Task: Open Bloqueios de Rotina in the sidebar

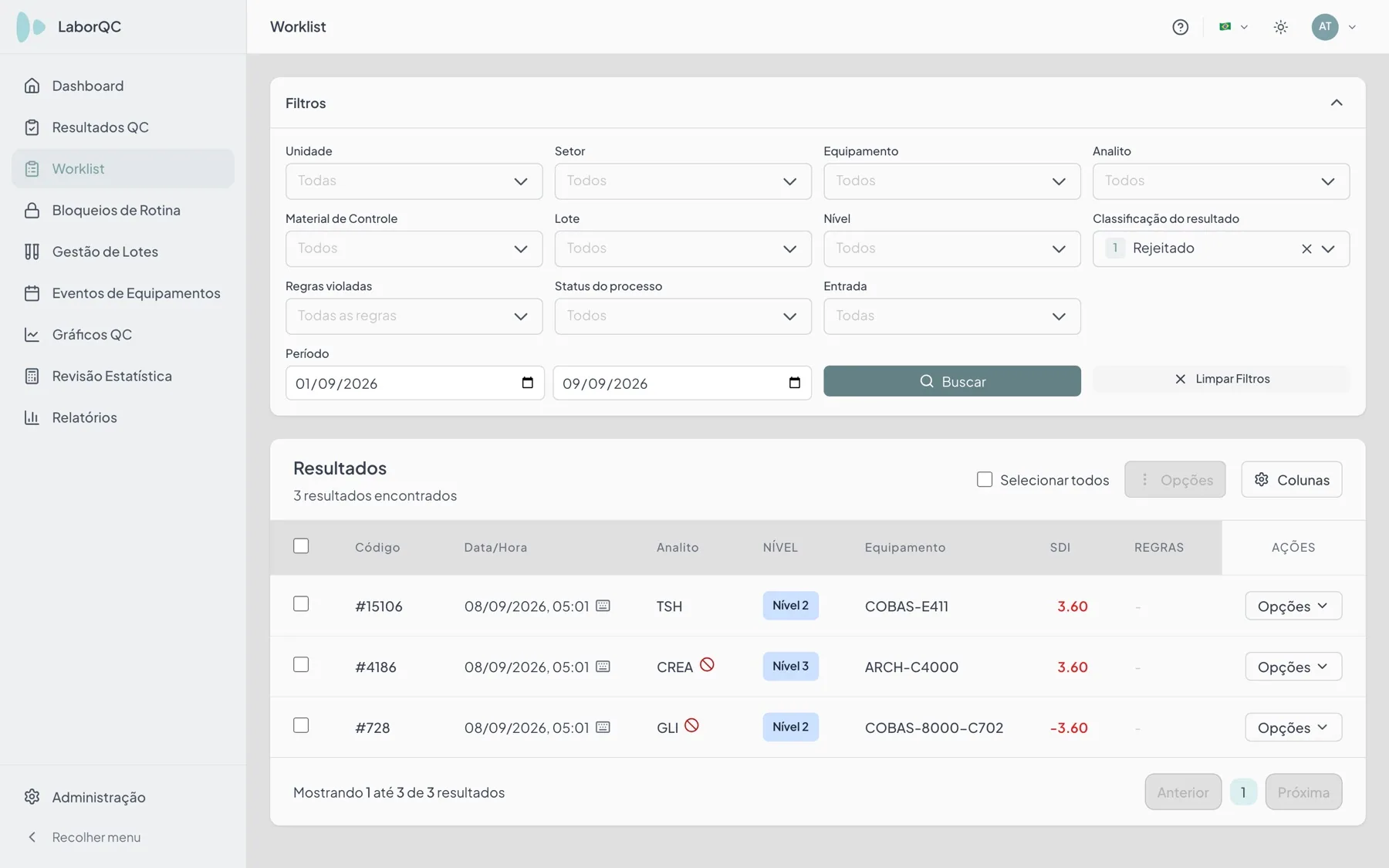Action: click(123, 210)
